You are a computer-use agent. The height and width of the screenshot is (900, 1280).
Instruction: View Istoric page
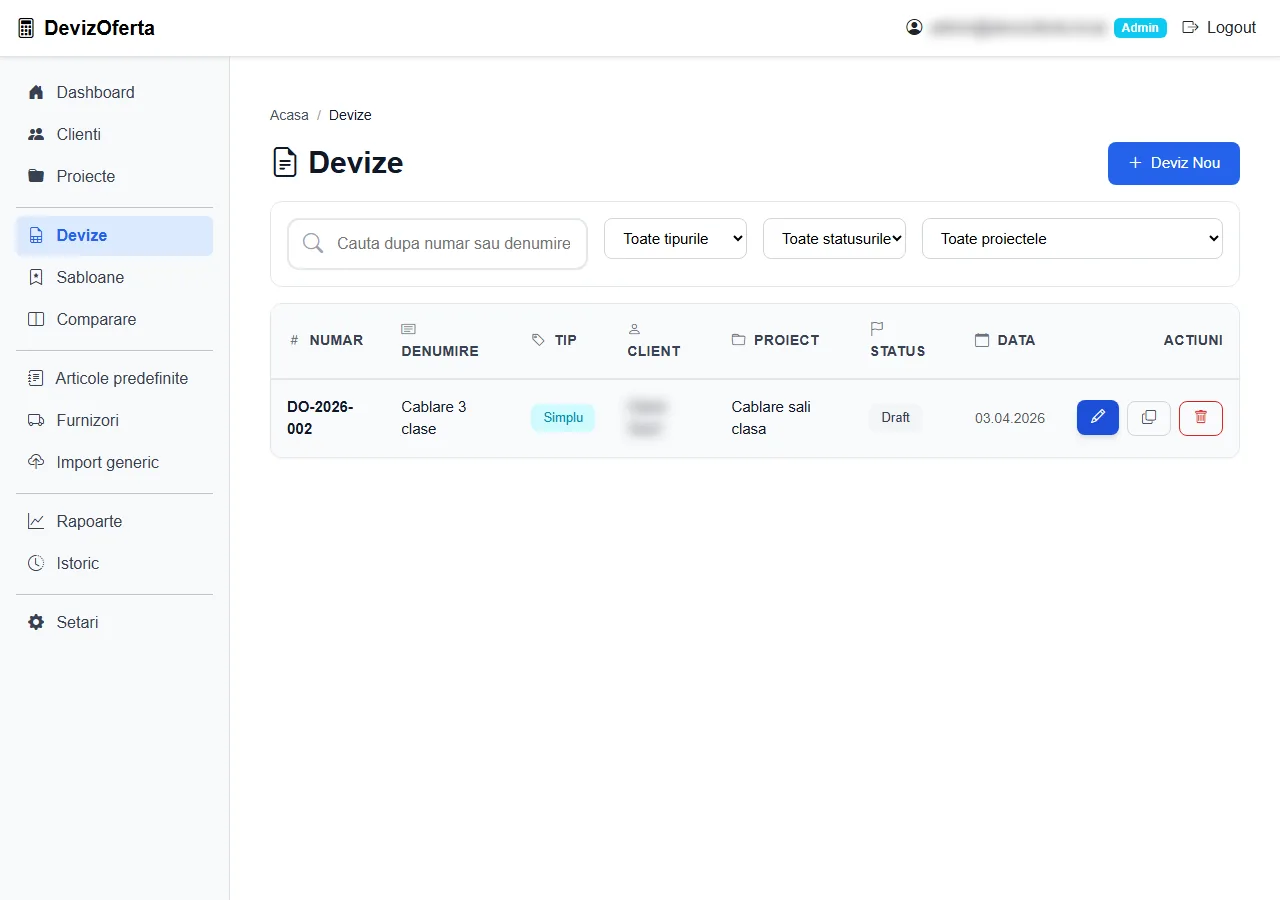(x=114, y=563)
